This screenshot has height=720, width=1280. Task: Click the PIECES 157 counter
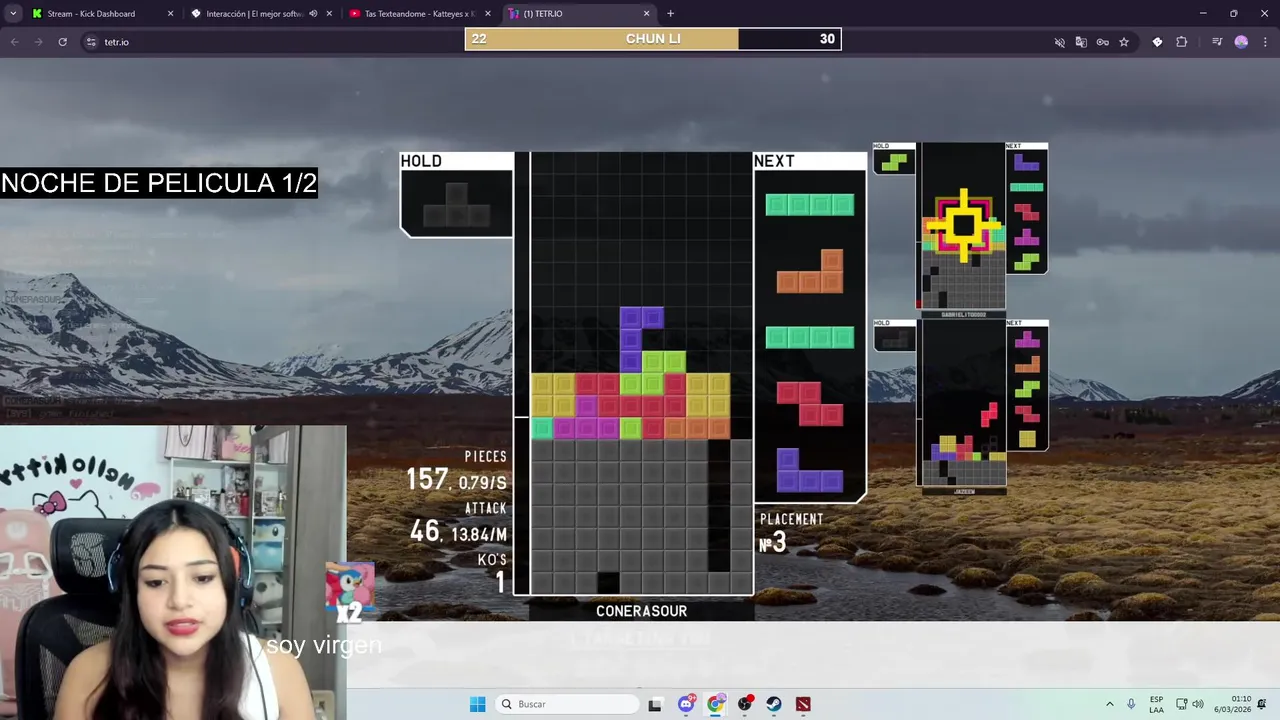[x=456, y=471]
